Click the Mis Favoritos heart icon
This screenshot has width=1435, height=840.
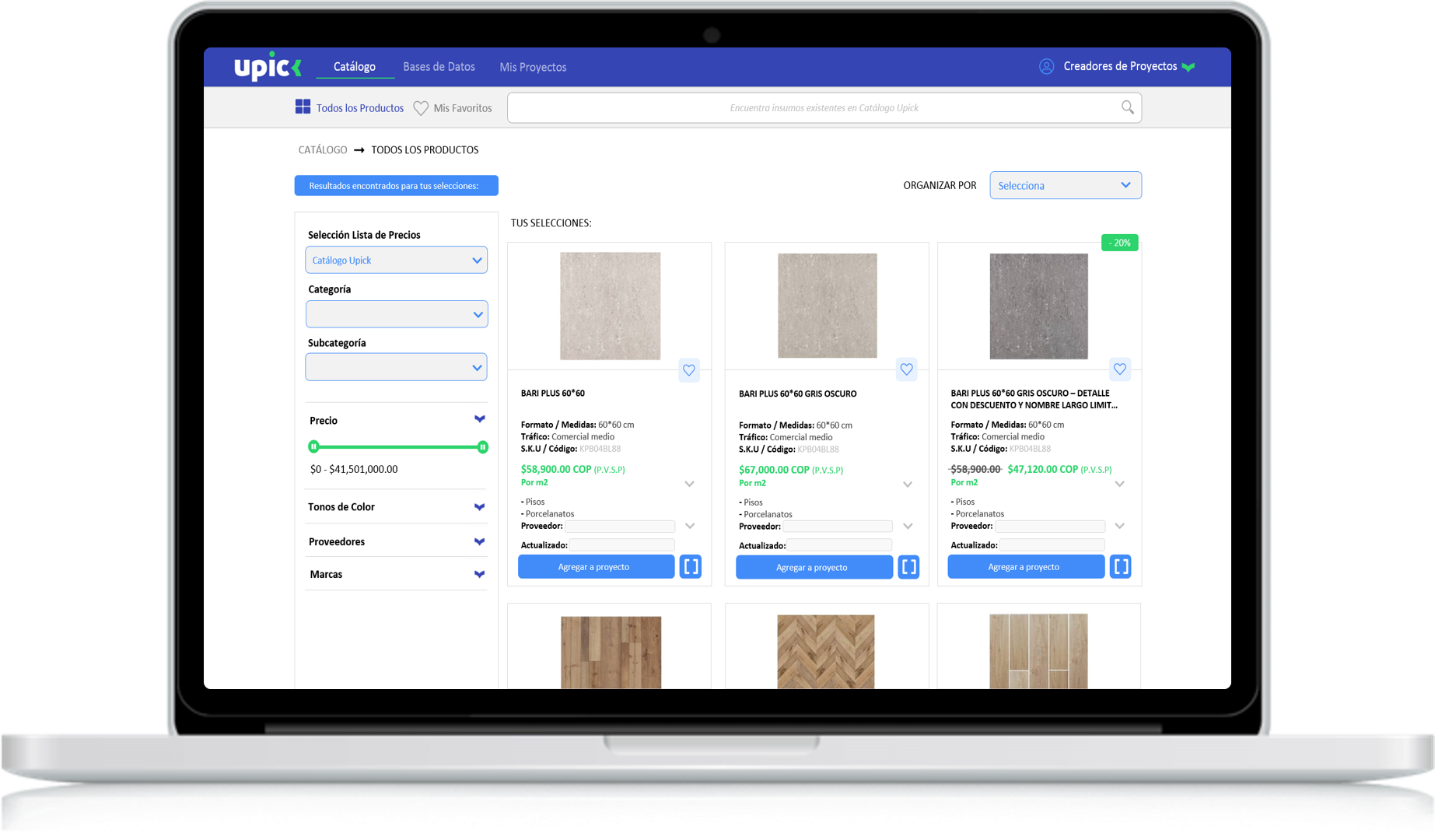421,108
